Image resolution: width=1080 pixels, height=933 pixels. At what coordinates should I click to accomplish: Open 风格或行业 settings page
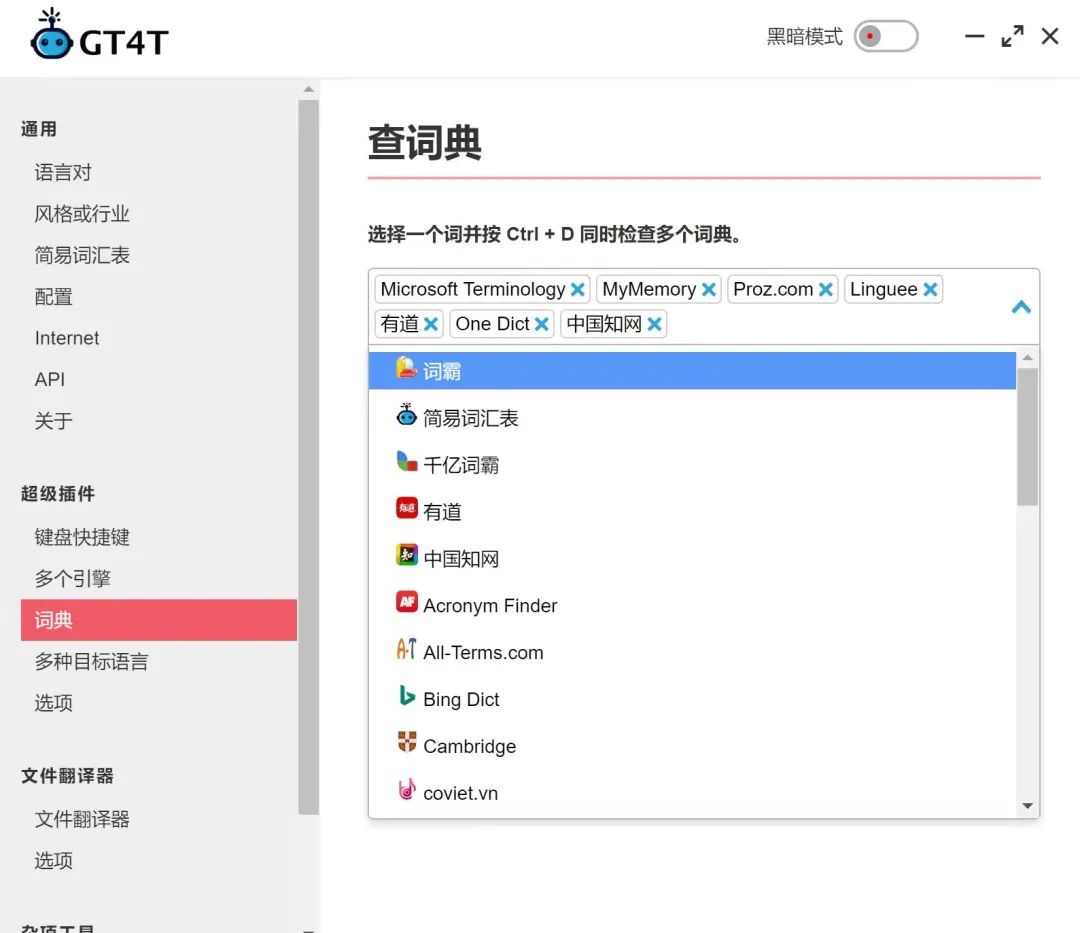[x=82, y=213]
